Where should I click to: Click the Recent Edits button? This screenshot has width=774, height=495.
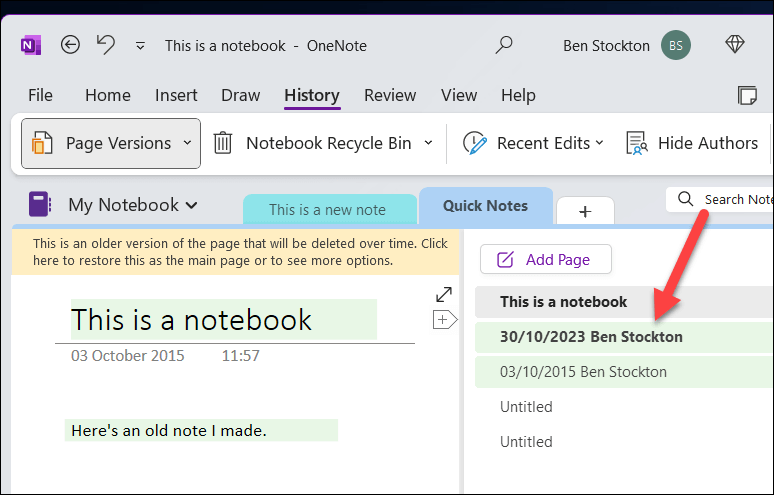click(x=535, y=143)
